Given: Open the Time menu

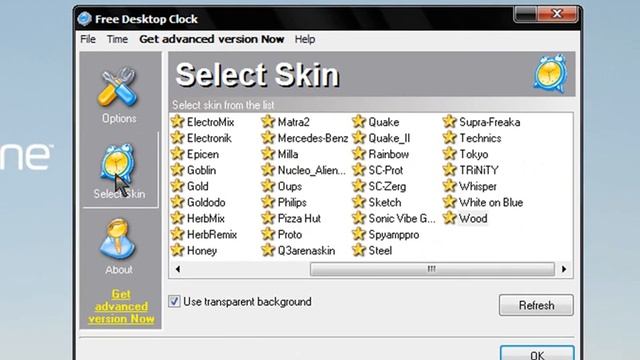Looking at the screenshot, I should pyautogui.click(x=117, y=39).
